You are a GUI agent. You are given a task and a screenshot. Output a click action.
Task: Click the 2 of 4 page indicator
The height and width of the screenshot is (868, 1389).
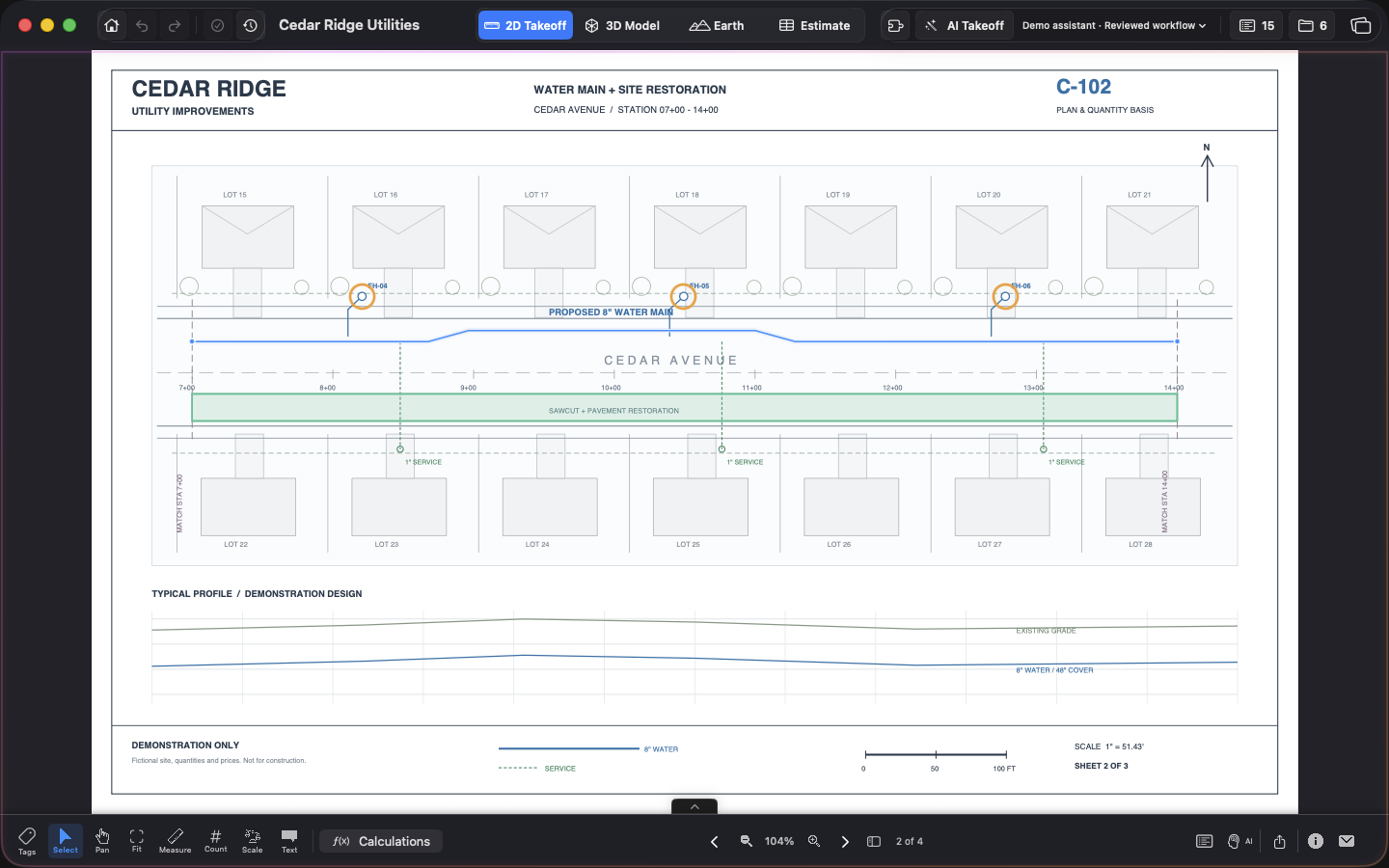910,842
